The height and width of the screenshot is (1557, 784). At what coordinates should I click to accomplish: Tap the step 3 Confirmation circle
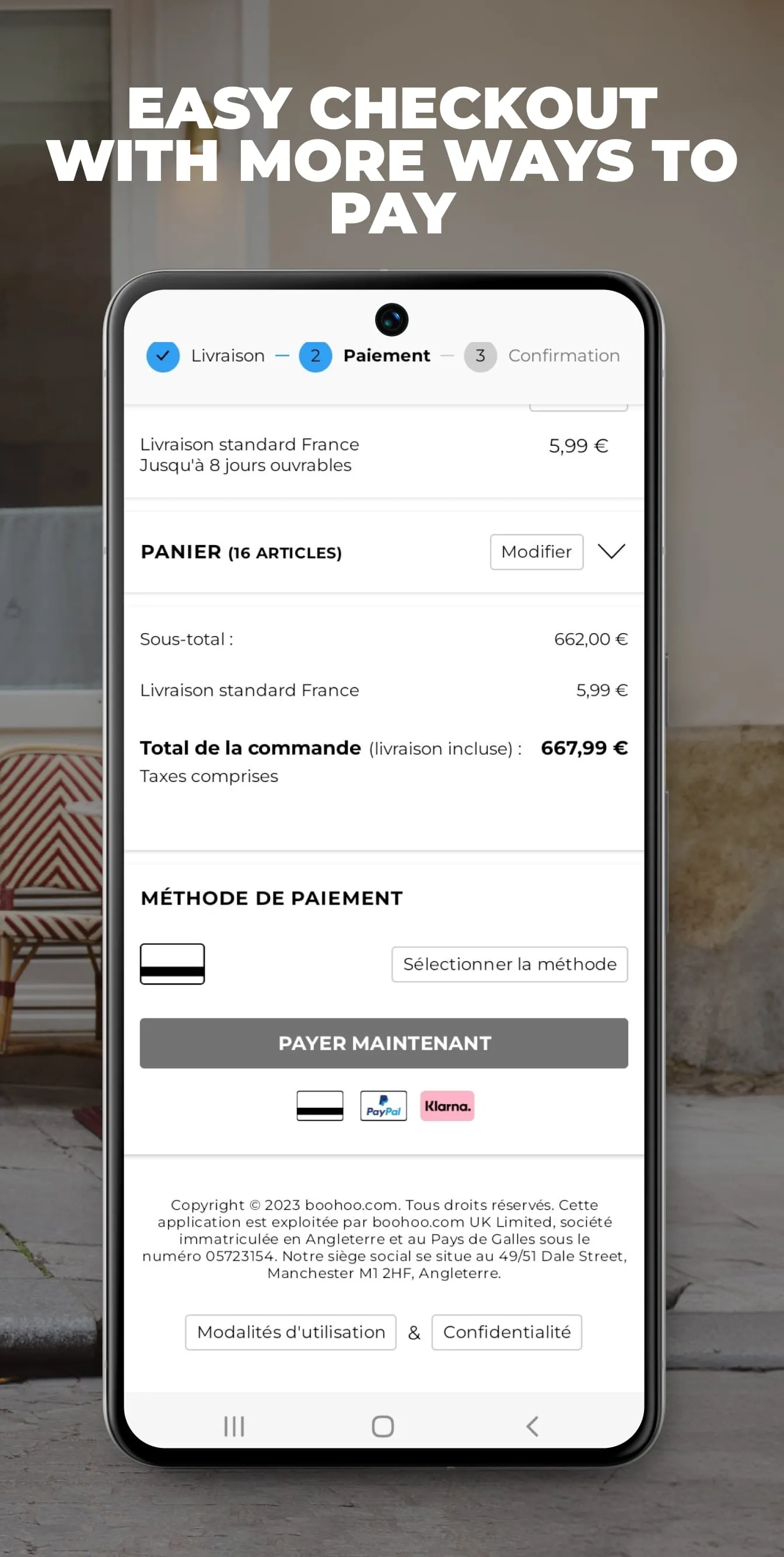480,356
